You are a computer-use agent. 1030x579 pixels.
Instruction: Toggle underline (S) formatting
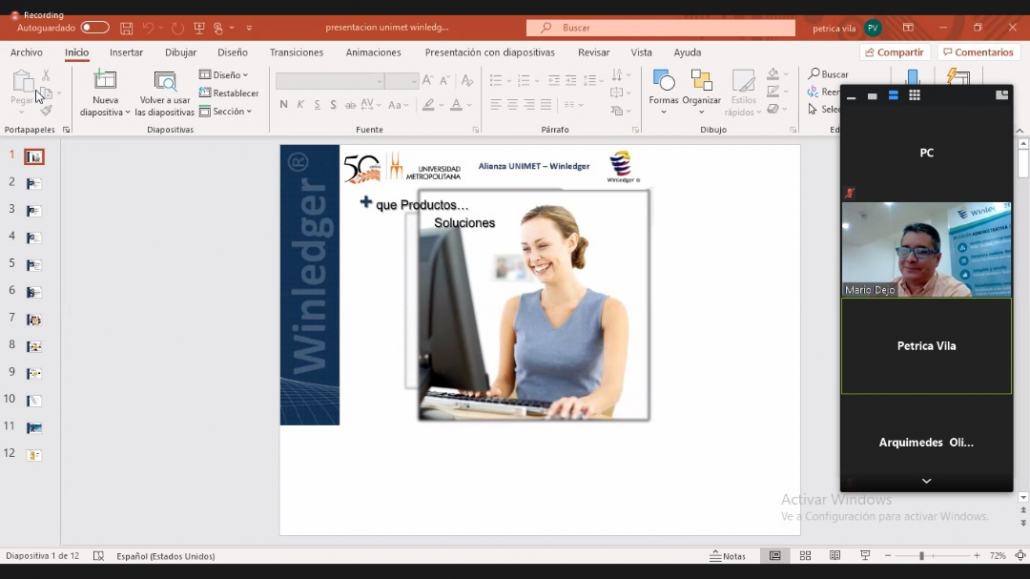coord(317,104)
